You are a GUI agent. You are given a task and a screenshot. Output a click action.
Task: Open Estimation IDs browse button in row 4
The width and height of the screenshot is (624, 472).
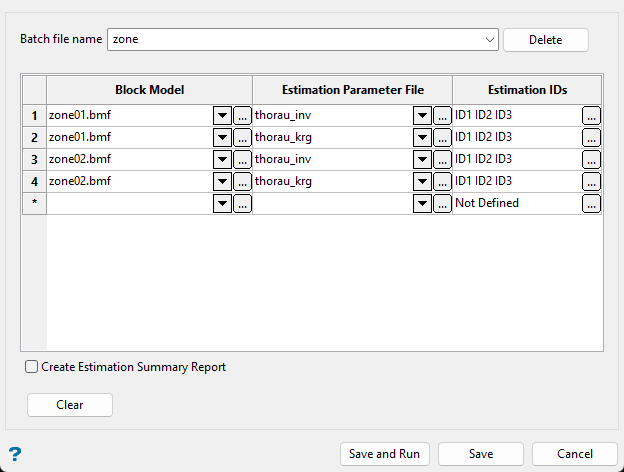point(591,181)
